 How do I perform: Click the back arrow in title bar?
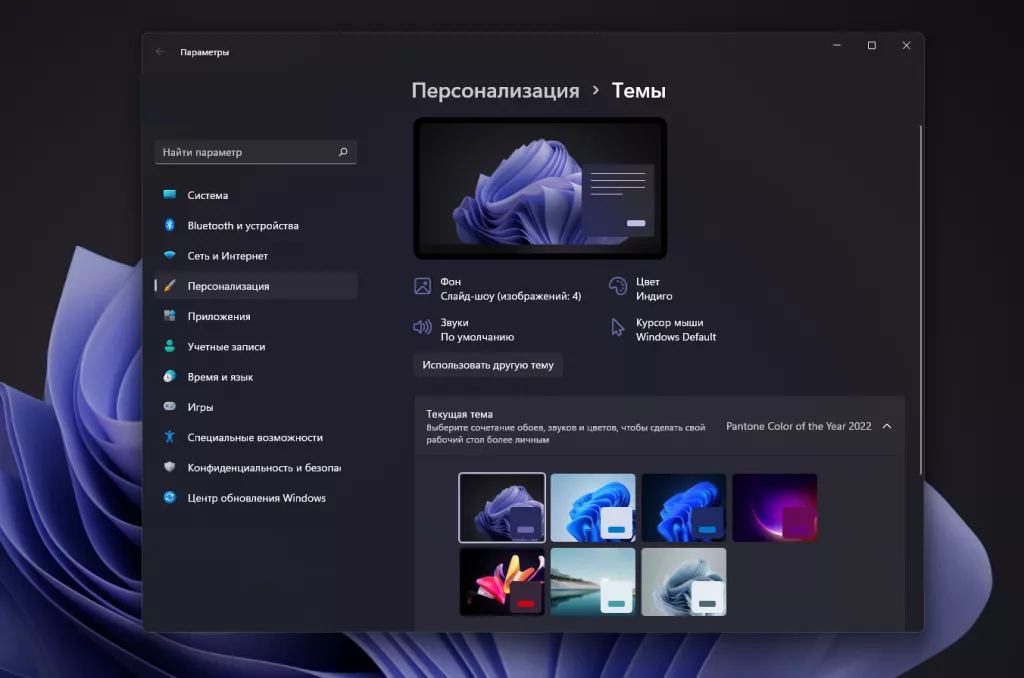[160, 52]
